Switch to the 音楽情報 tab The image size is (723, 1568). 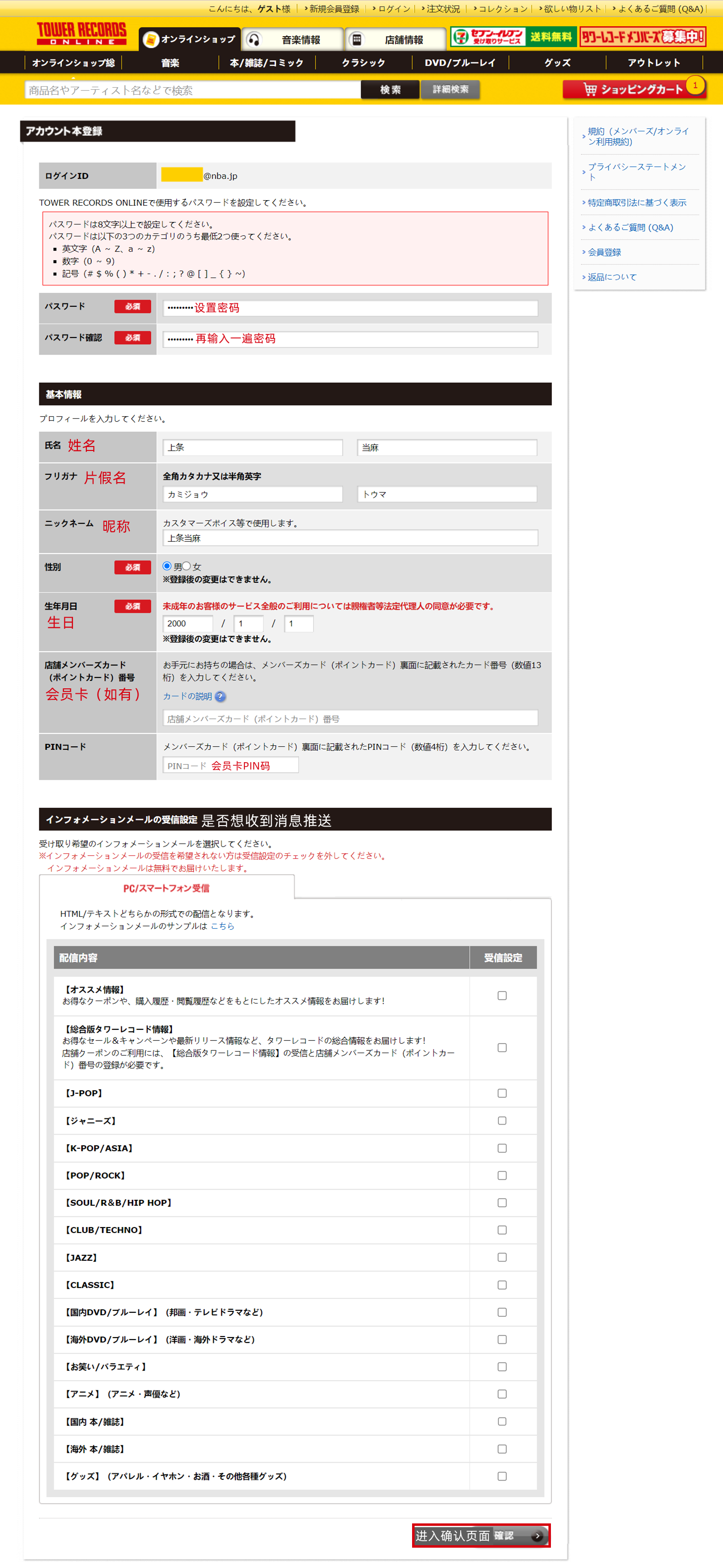click(x=293, y=40)
